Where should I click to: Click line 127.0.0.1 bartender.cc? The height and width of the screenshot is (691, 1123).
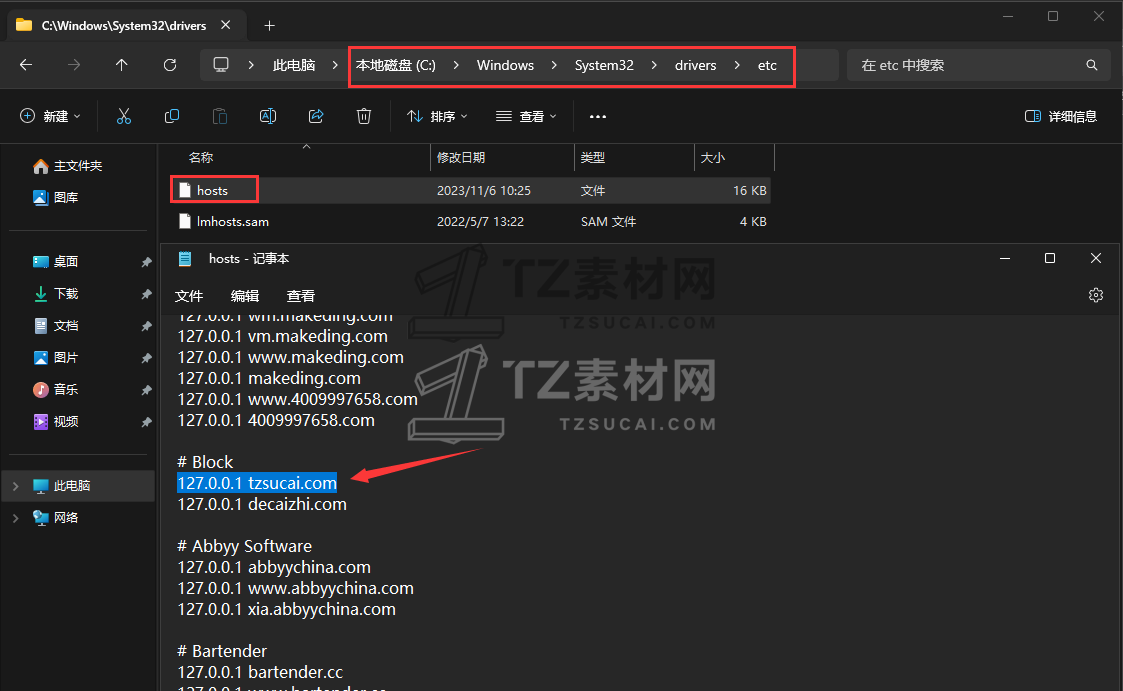coord(260,672)
